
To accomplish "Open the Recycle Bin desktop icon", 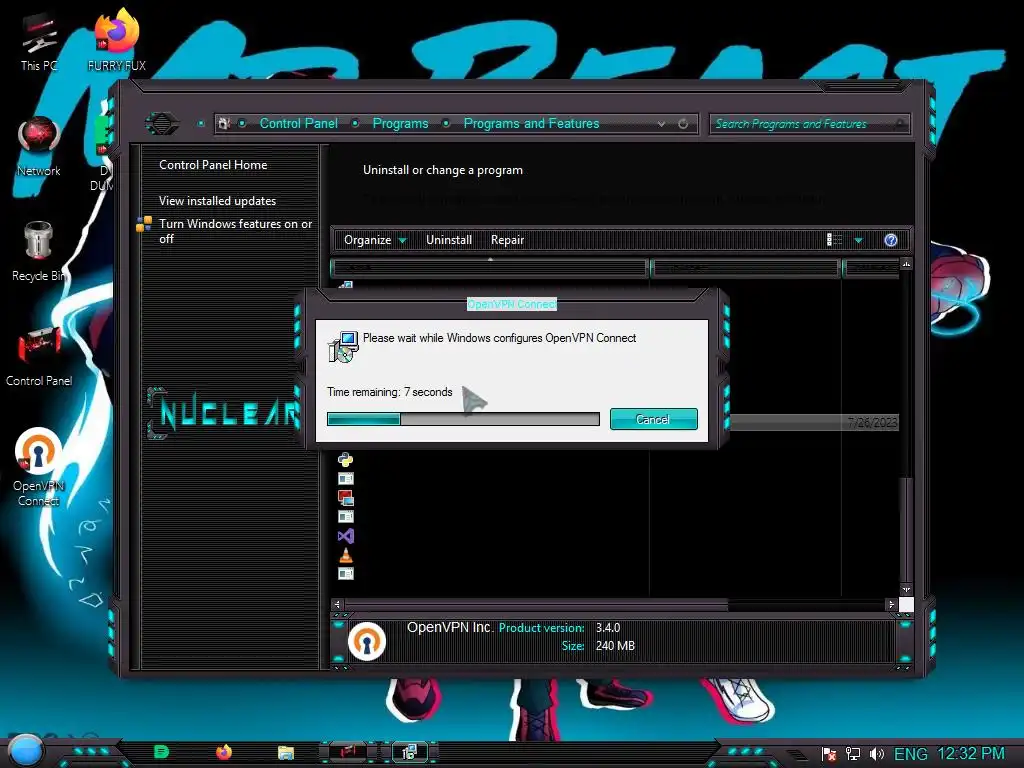I will click(x=39, y=251).
